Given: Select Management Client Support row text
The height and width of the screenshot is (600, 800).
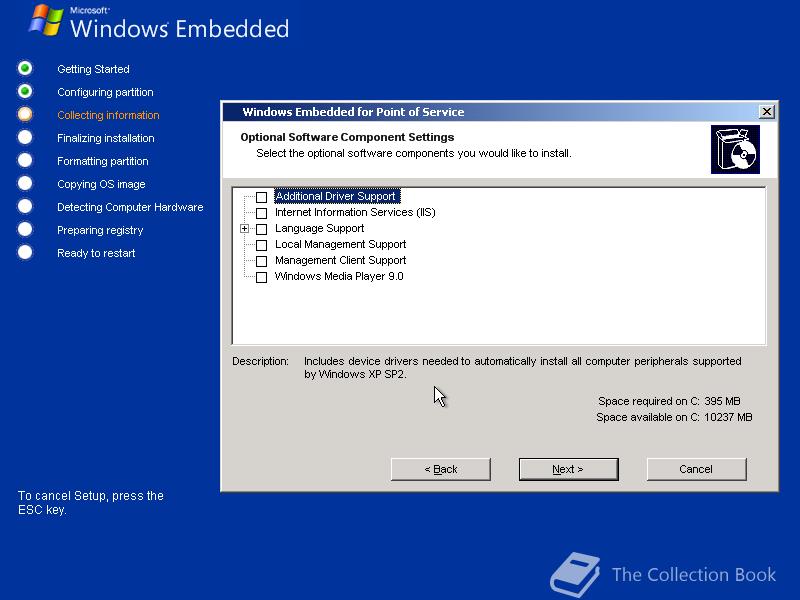Looking at the screenshot, I should [340, 260].
